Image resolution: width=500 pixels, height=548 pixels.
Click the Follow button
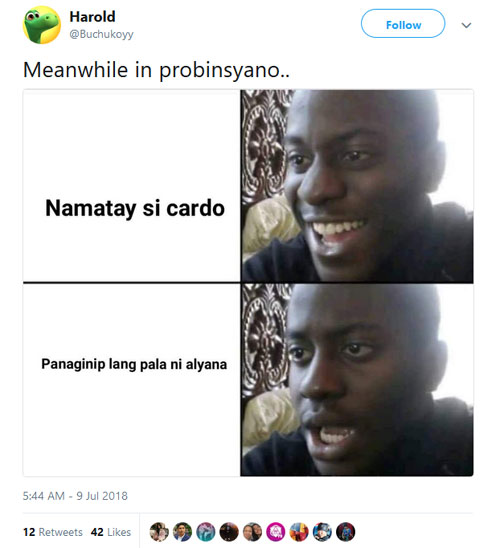coord(403,24)
